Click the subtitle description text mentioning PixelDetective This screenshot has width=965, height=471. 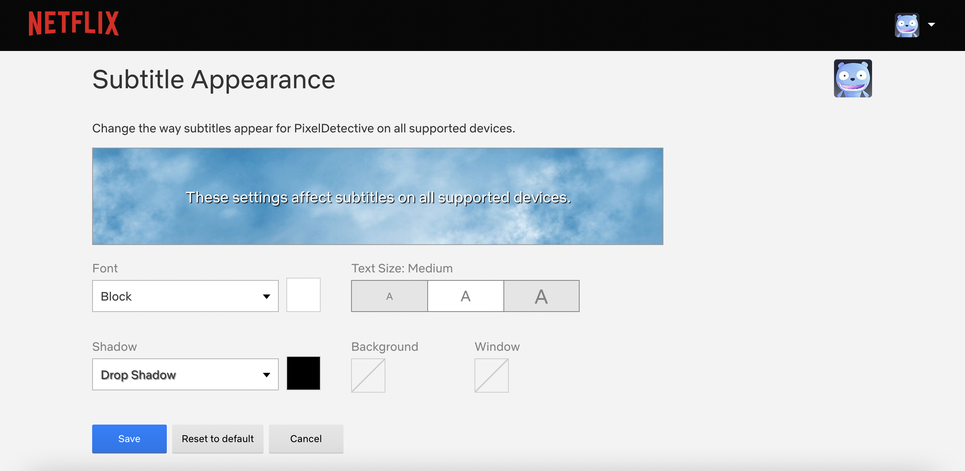click(303, 129)
